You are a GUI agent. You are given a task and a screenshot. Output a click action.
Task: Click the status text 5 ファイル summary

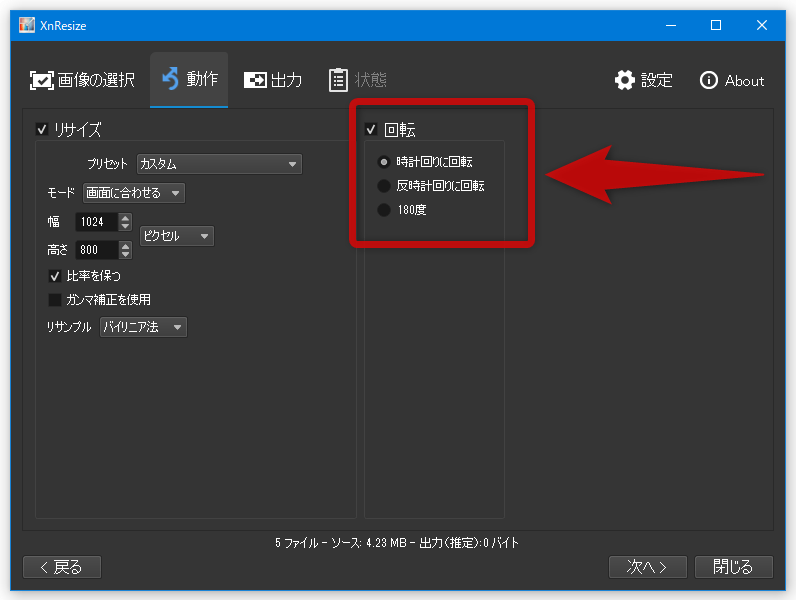click(397, 543)
